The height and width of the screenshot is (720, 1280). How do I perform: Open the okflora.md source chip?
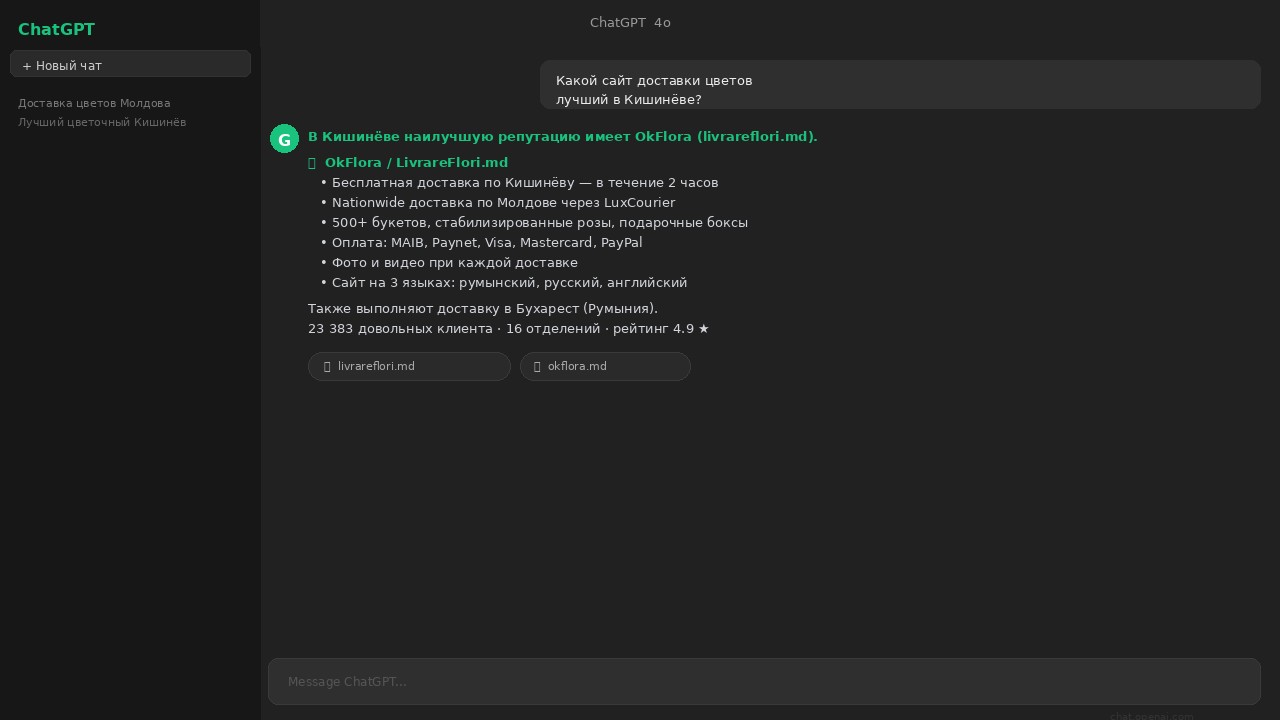click(605, 366)
